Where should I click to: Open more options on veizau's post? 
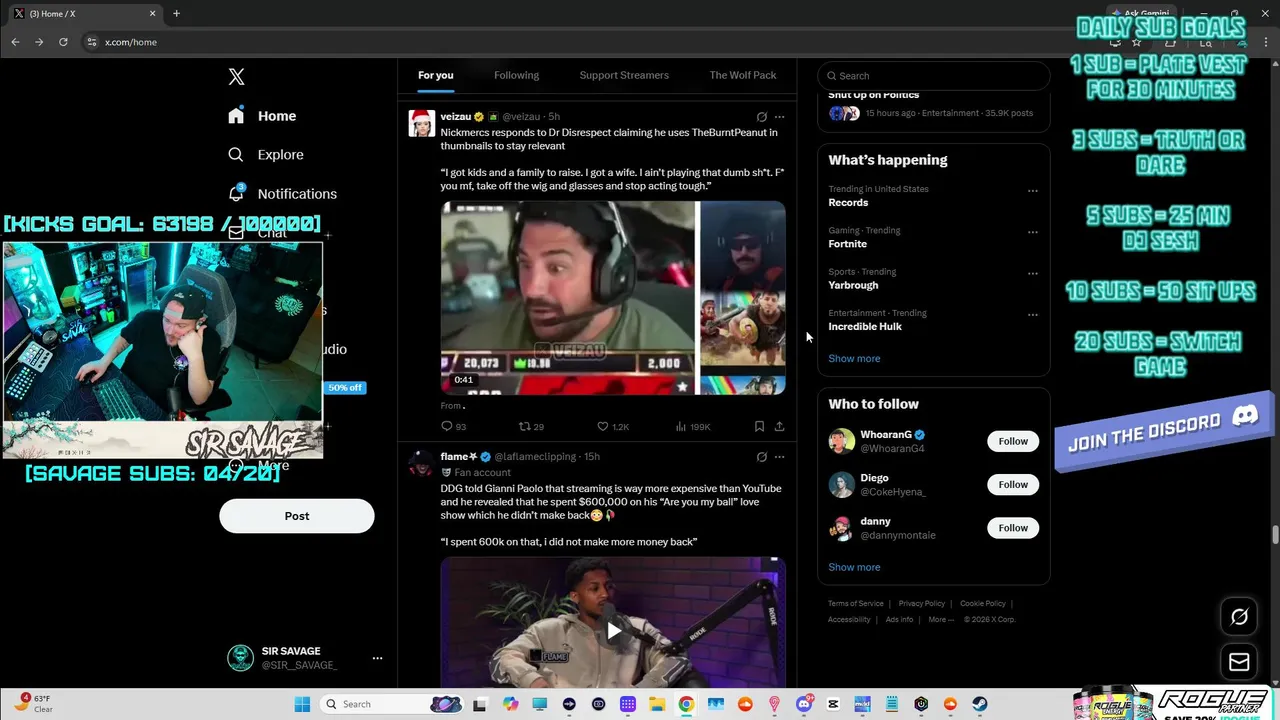tap(780, 117)
